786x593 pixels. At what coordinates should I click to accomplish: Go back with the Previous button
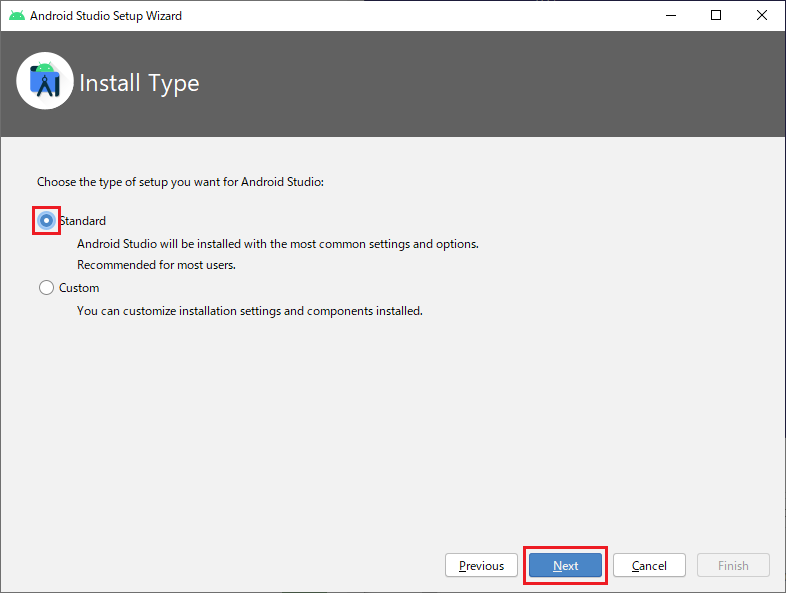pyautogui.click(x=481, y=565)
